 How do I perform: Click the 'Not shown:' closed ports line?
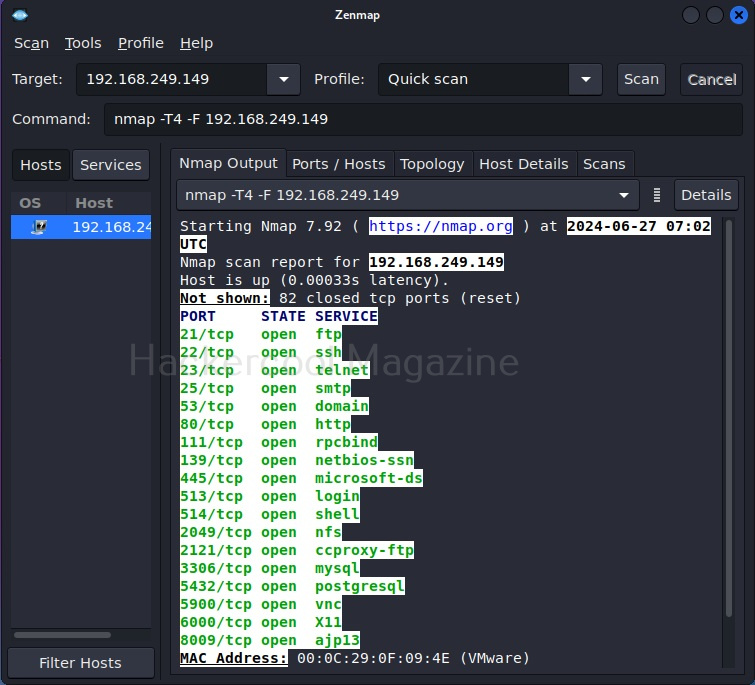pos(351,298)
